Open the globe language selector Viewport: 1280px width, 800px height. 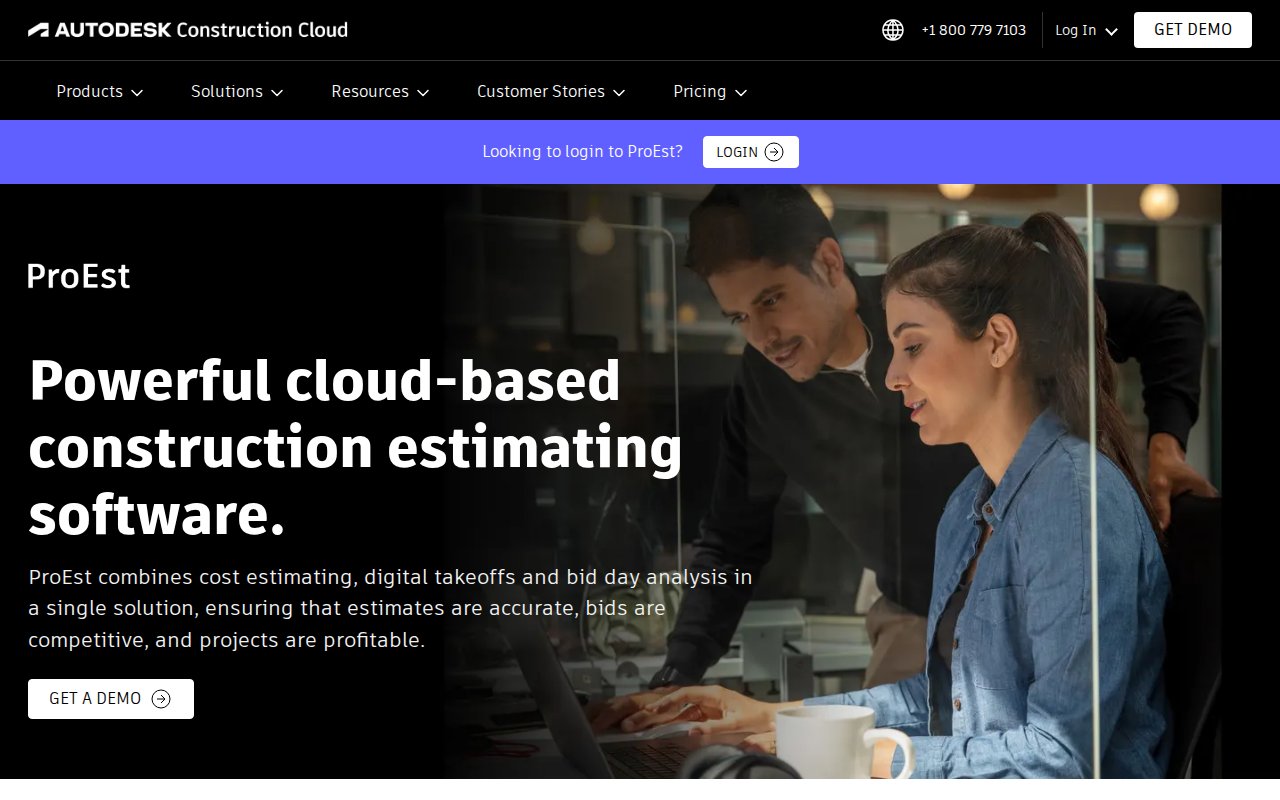(x=892, y=30)
